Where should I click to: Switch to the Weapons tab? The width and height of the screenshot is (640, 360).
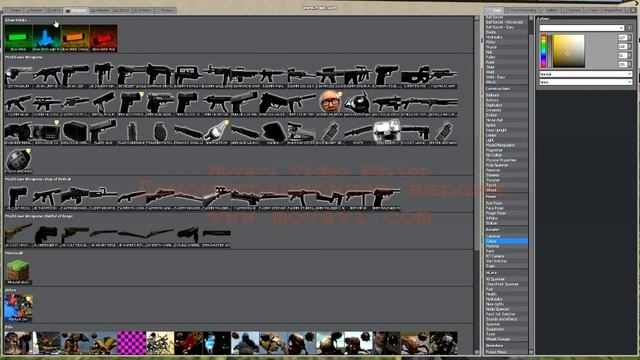(76, 10)
